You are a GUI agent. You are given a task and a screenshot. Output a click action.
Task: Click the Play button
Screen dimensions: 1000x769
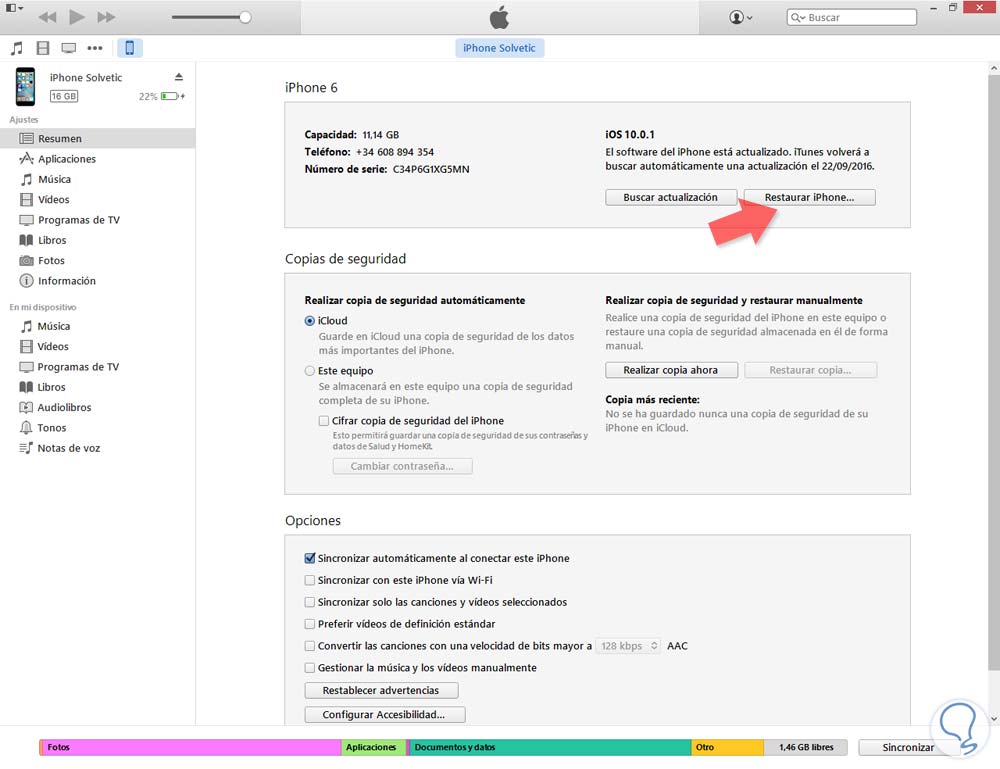77,17
